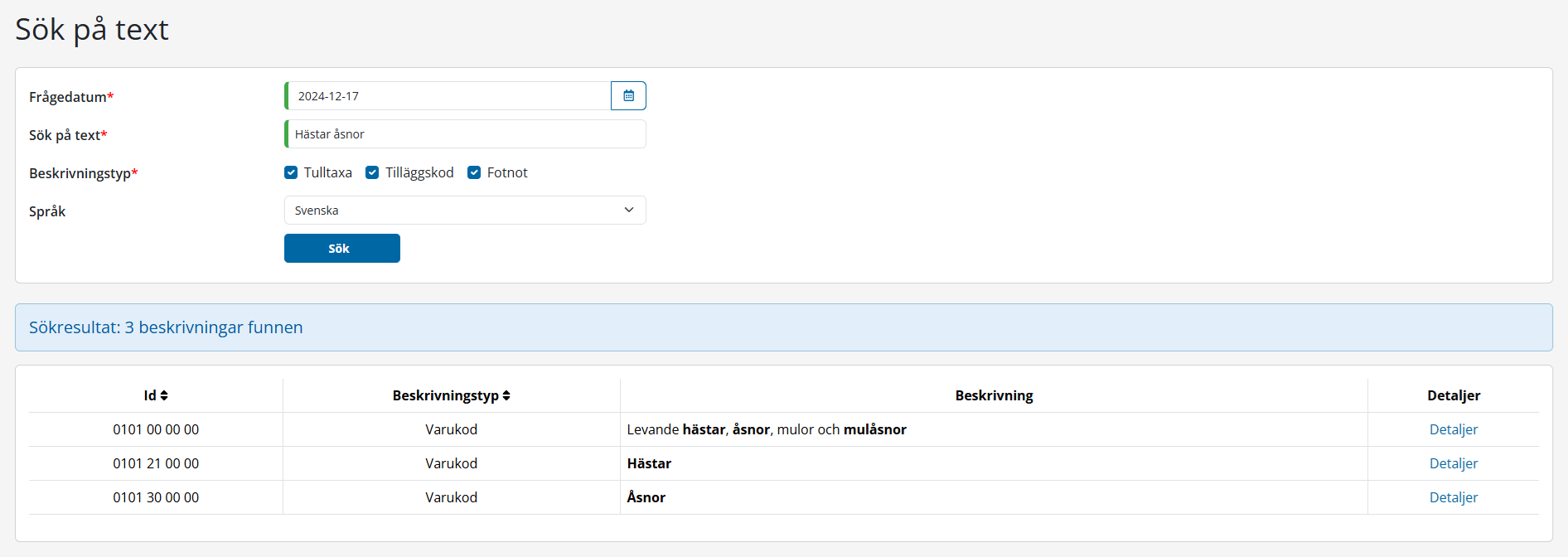
Task: Open Detaljer for code 0101 00 00 00
Action: point(1453,429)
